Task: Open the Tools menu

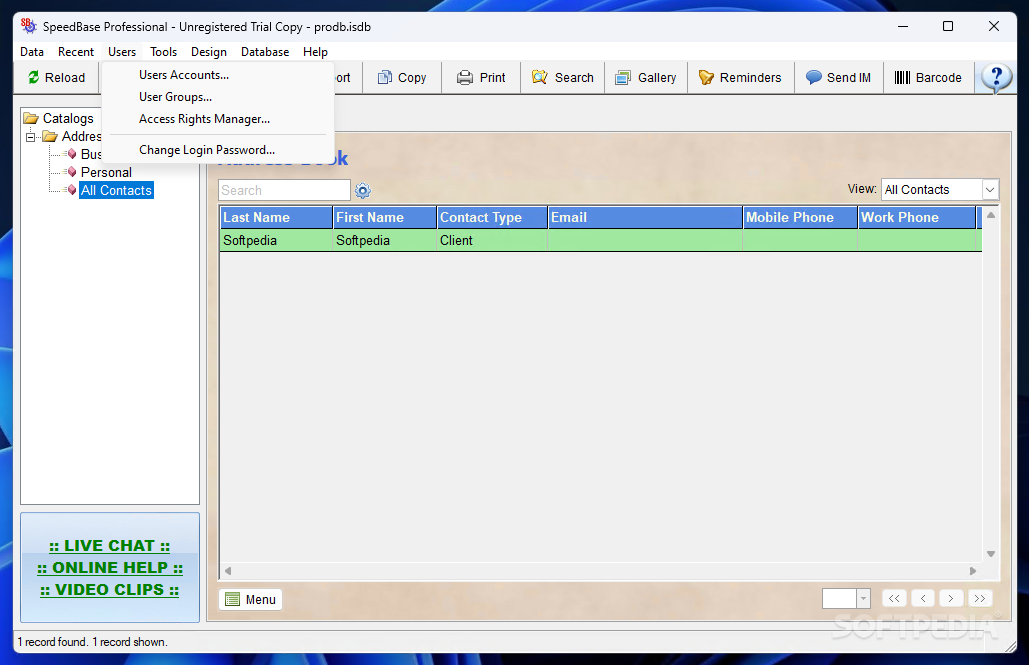Action: pos(163,52)
